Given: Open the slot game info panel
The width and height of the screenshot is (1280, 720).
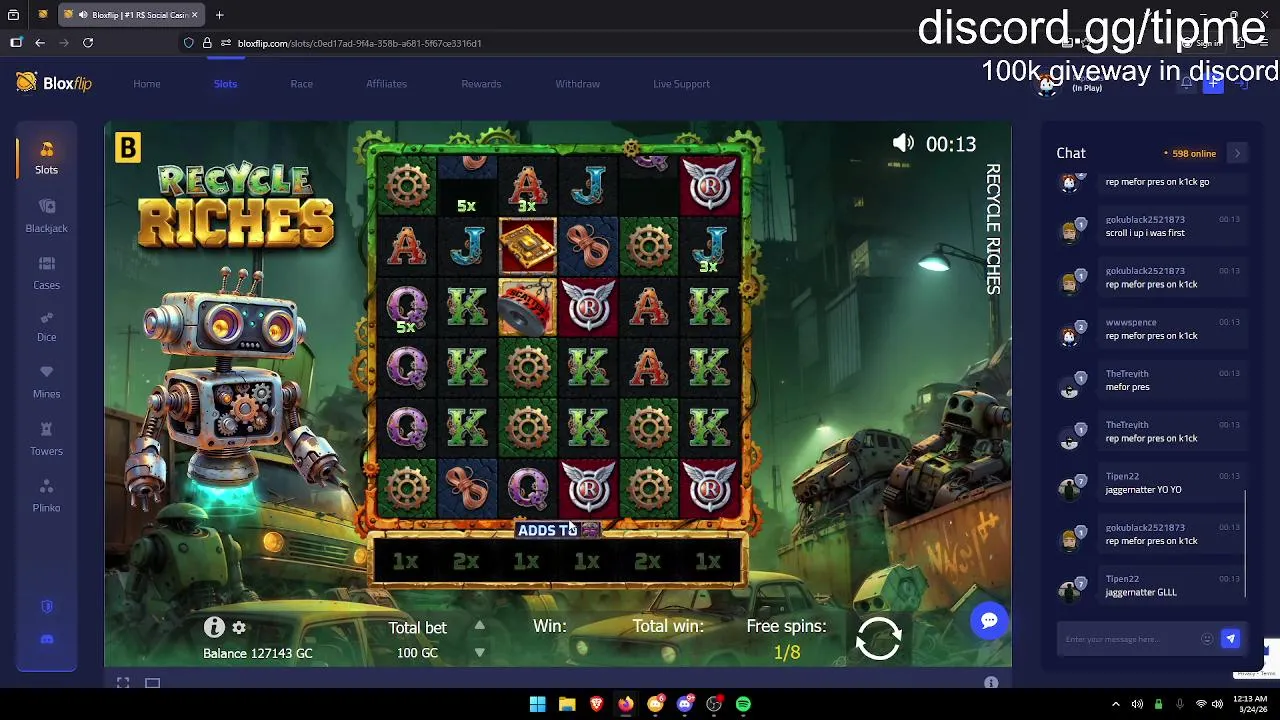Looking at the screenshot, I should pyautogui.click(x=214, y=627).
